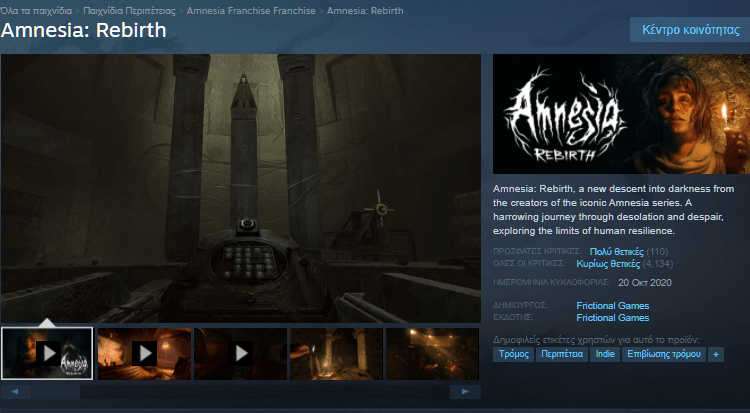Open the Amnesia Rebirth header capsule image
The image size is (750, 413).
point(621,114)
